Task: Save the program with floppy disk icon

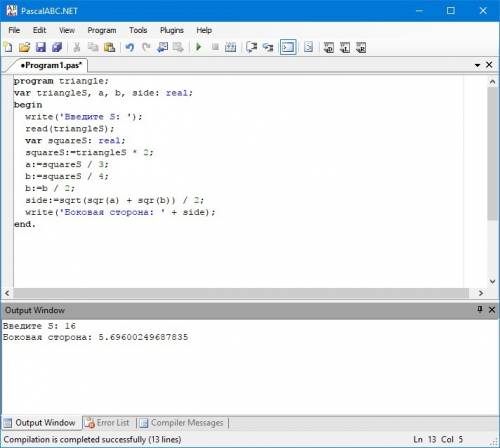Action: [x=41, y=47]
